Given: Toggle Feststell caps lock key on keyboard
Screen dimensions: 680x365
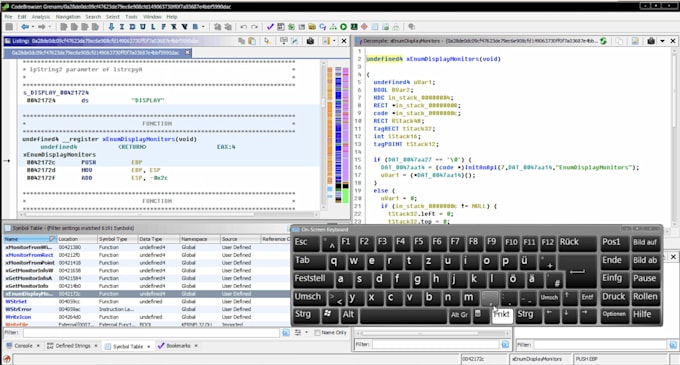Looking at the screenshot, I should click(313, 279).
